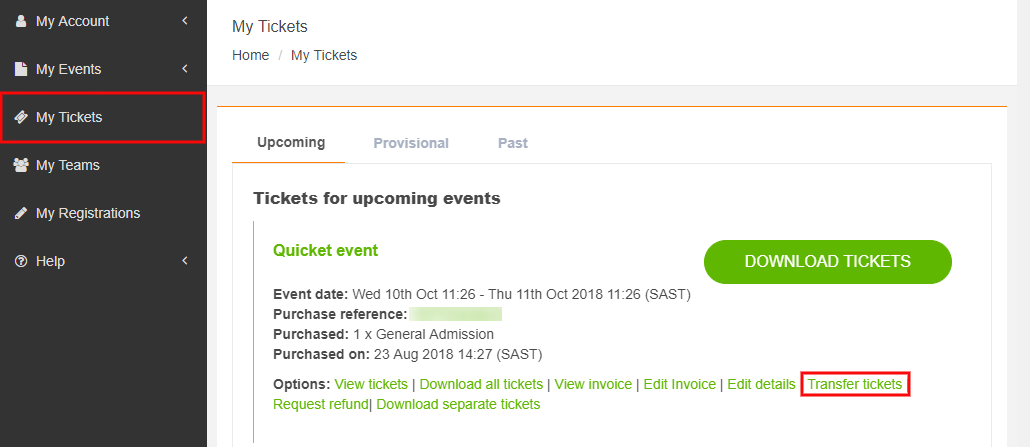Click the Edit details link
Viewport: 1030px width, 447px height.
point(761,384)
